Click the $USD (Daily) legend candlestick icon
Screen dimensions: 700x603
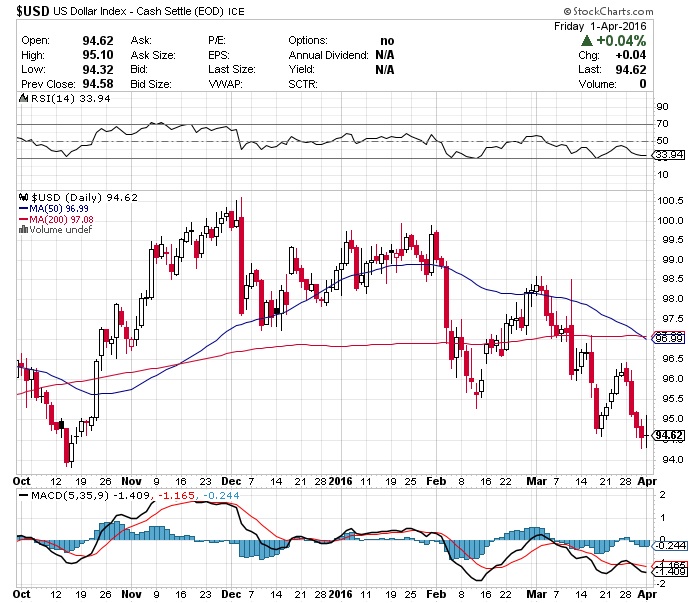(x=23, y=197)
